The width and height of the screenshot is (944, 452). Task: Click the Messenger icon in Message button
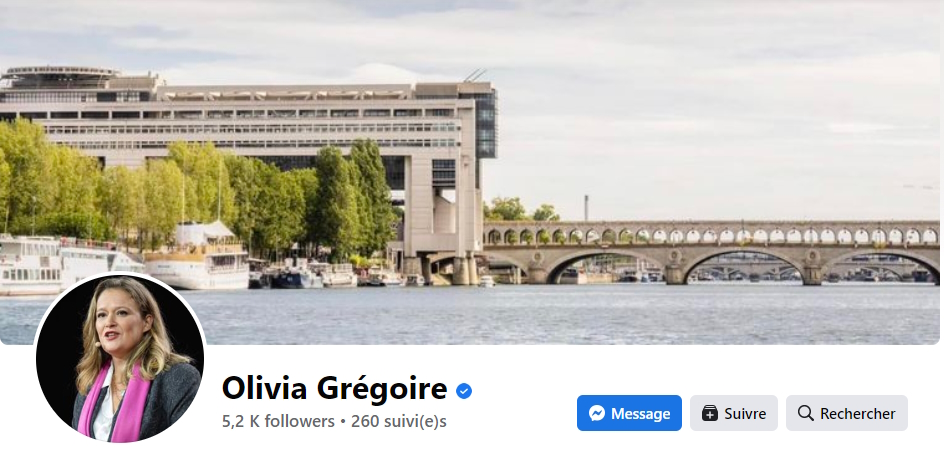(x=597, y=413)
